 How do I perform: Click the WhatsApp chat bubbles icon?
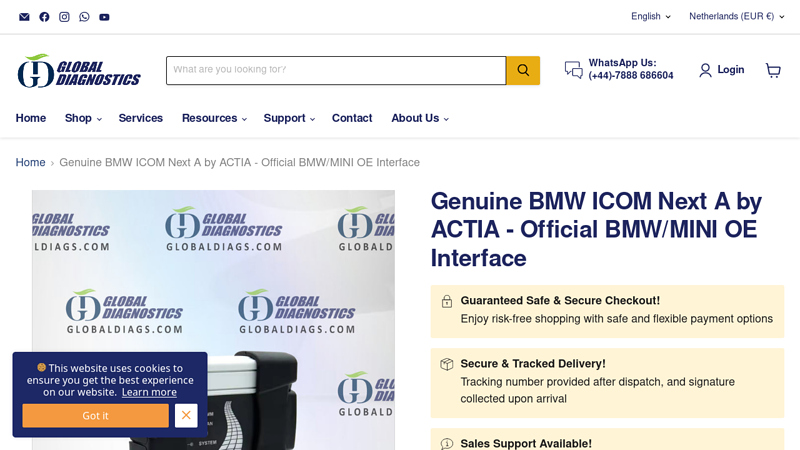(x=573, y=70)
